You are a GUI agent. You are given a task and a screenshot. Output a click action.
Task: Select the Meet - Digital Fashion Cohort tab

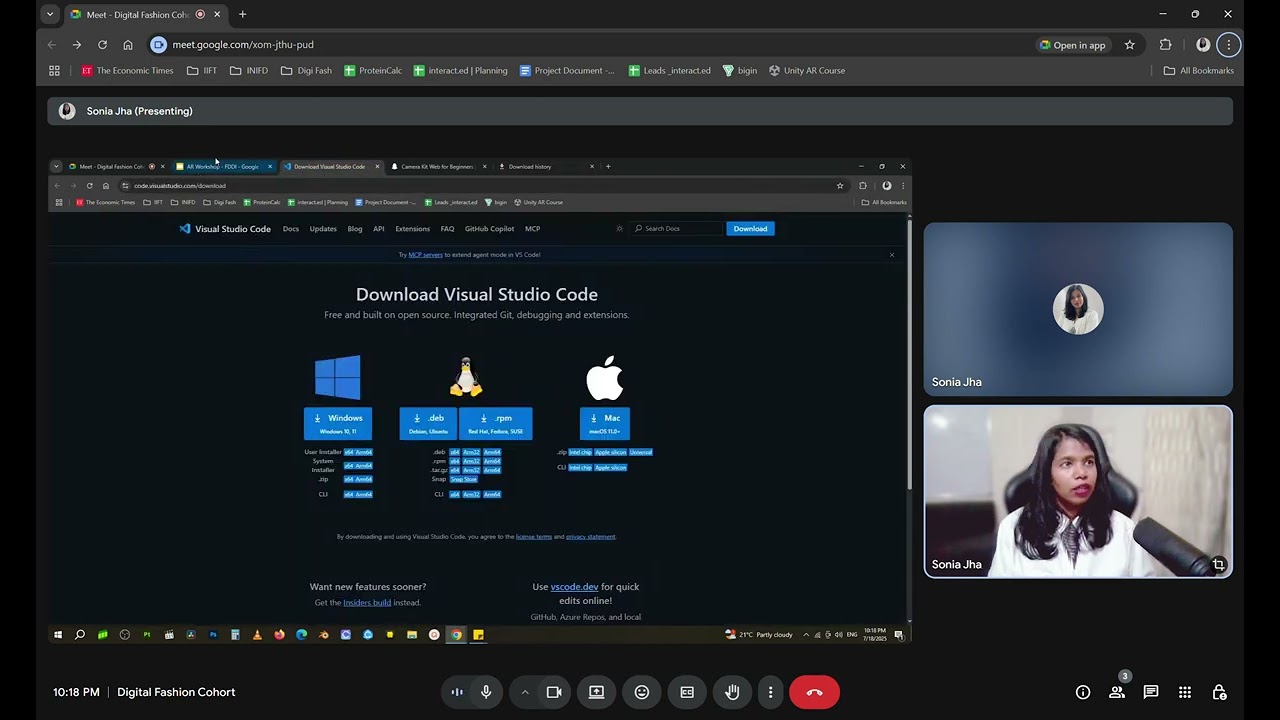click(146, 15)
